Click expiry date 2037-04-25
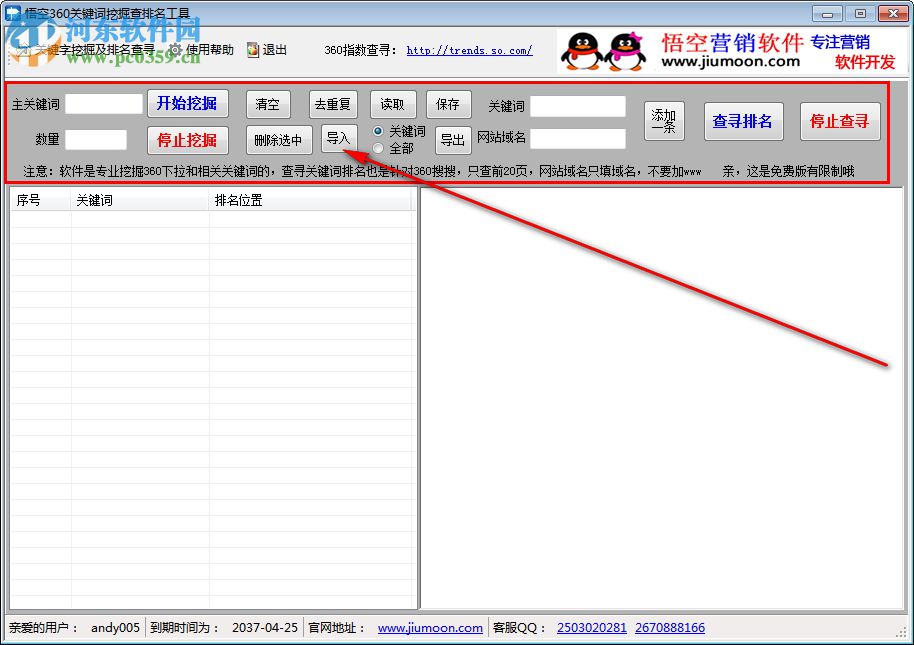The width and height of the screenshot is (914, 645). (x=265, y=628)
